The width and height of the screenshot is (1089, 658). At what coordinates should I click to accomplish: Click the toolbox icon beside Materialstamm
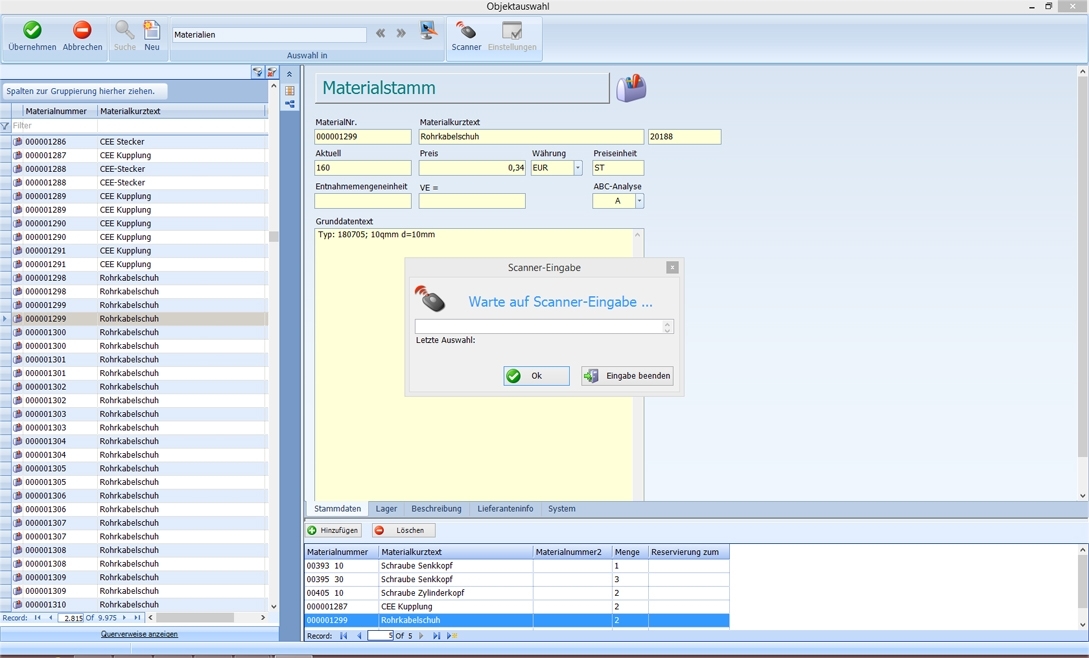(631, 88)
